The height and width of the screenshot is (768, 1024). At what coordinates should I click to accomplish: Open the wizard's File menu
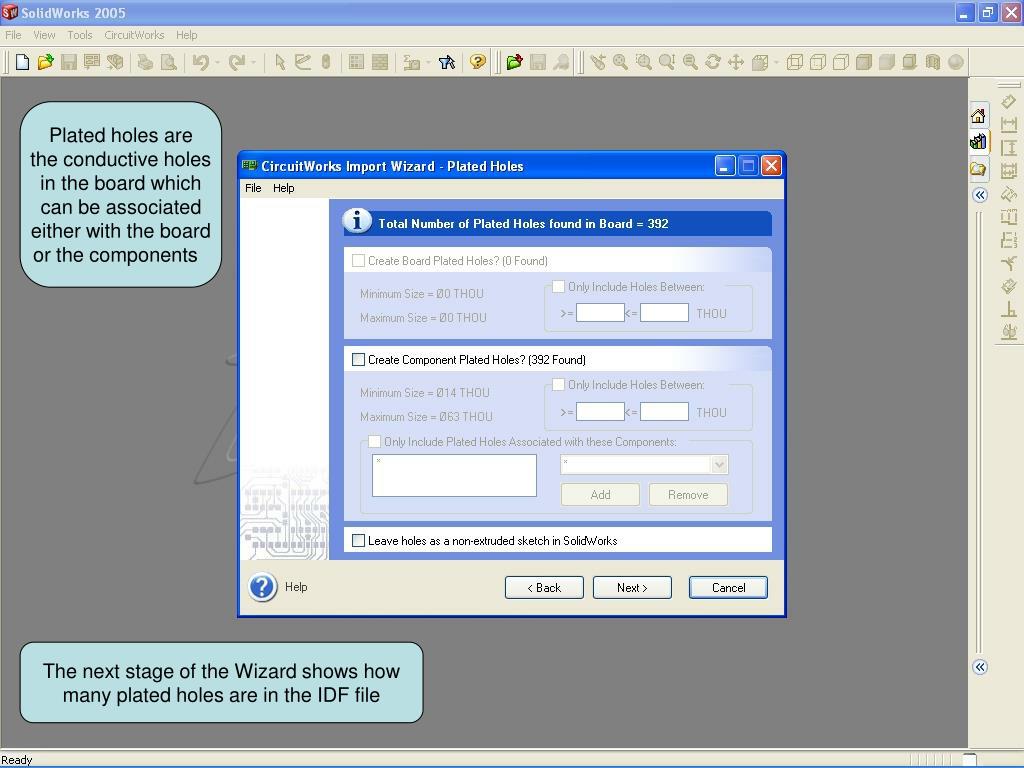click(x=253, y=188)
